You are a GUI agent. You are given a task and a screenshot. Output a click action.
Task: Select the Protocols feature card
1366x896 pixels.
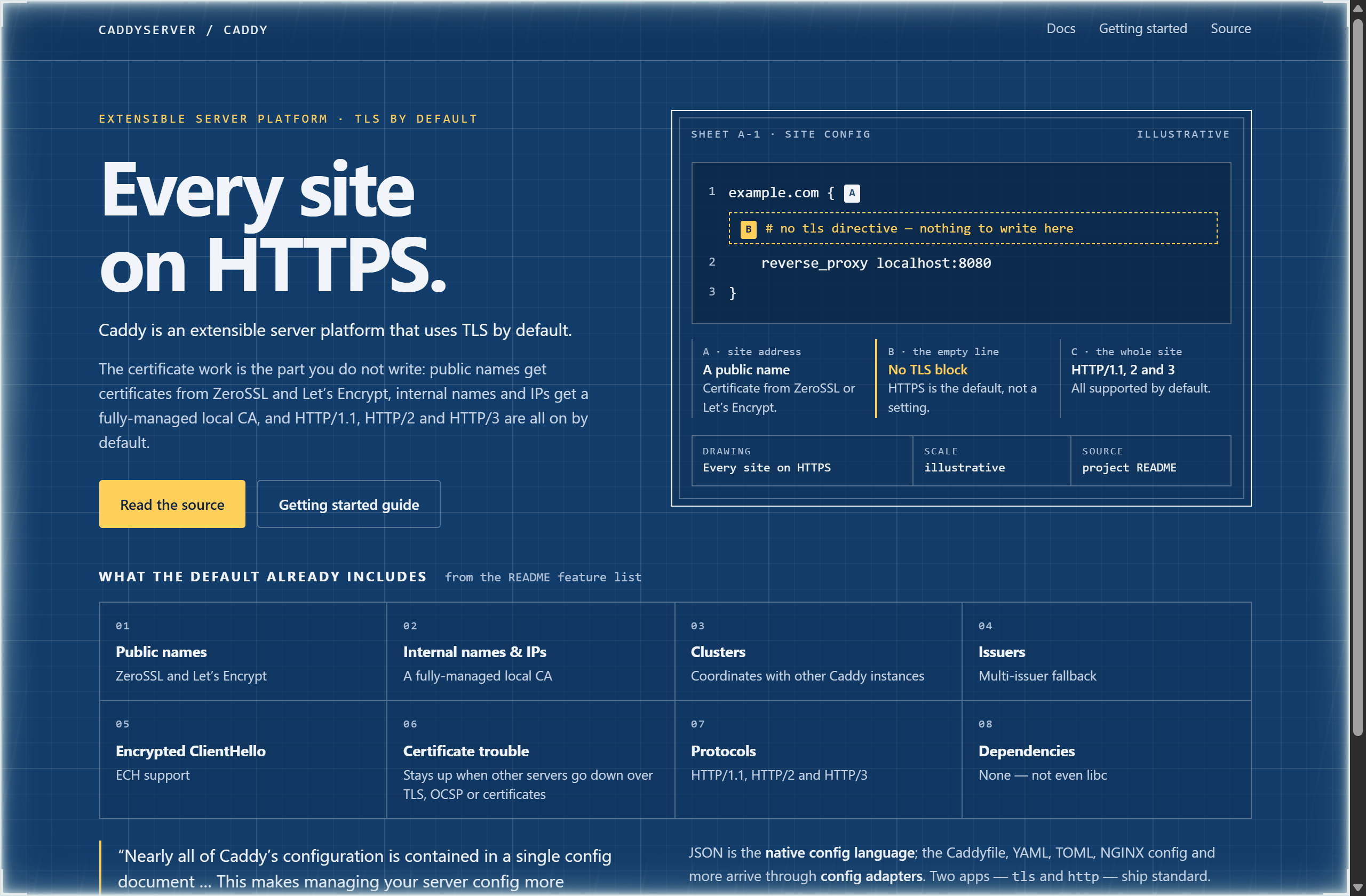pos(819,759)
